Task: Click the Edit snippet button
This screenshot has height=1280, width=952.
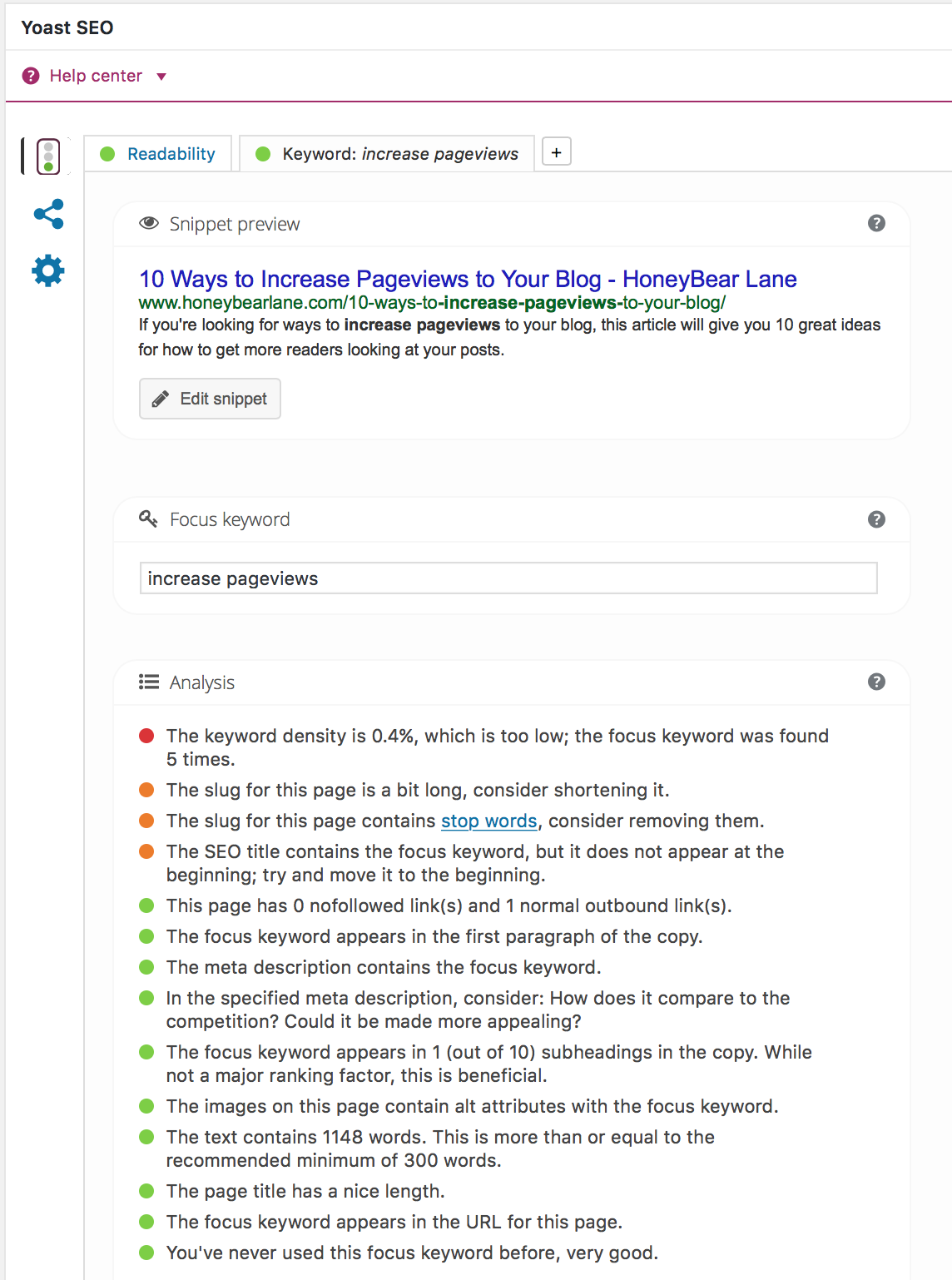Action: click(210, 399)
